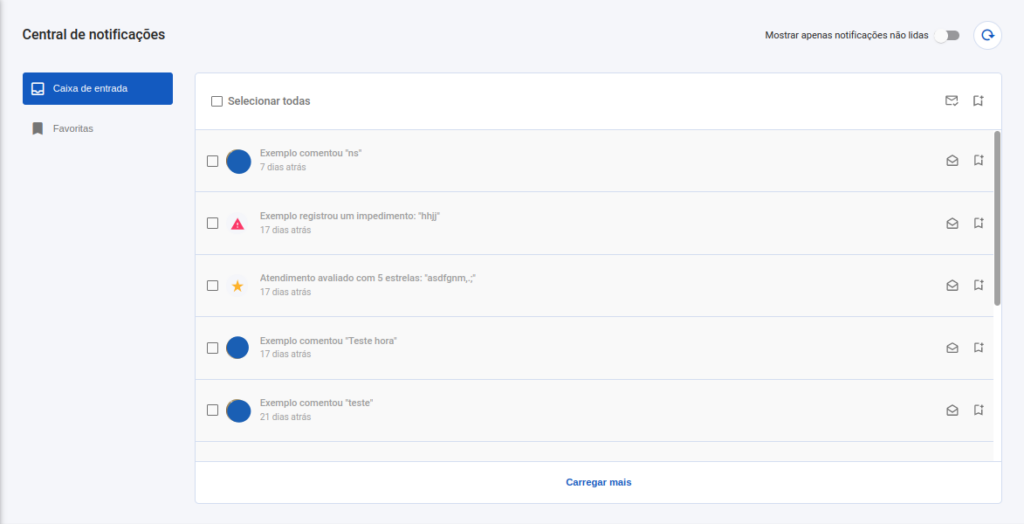Bookmark the "hhjj" impediment notification
The image size is (1024, 524).
(x=978, y=223)
